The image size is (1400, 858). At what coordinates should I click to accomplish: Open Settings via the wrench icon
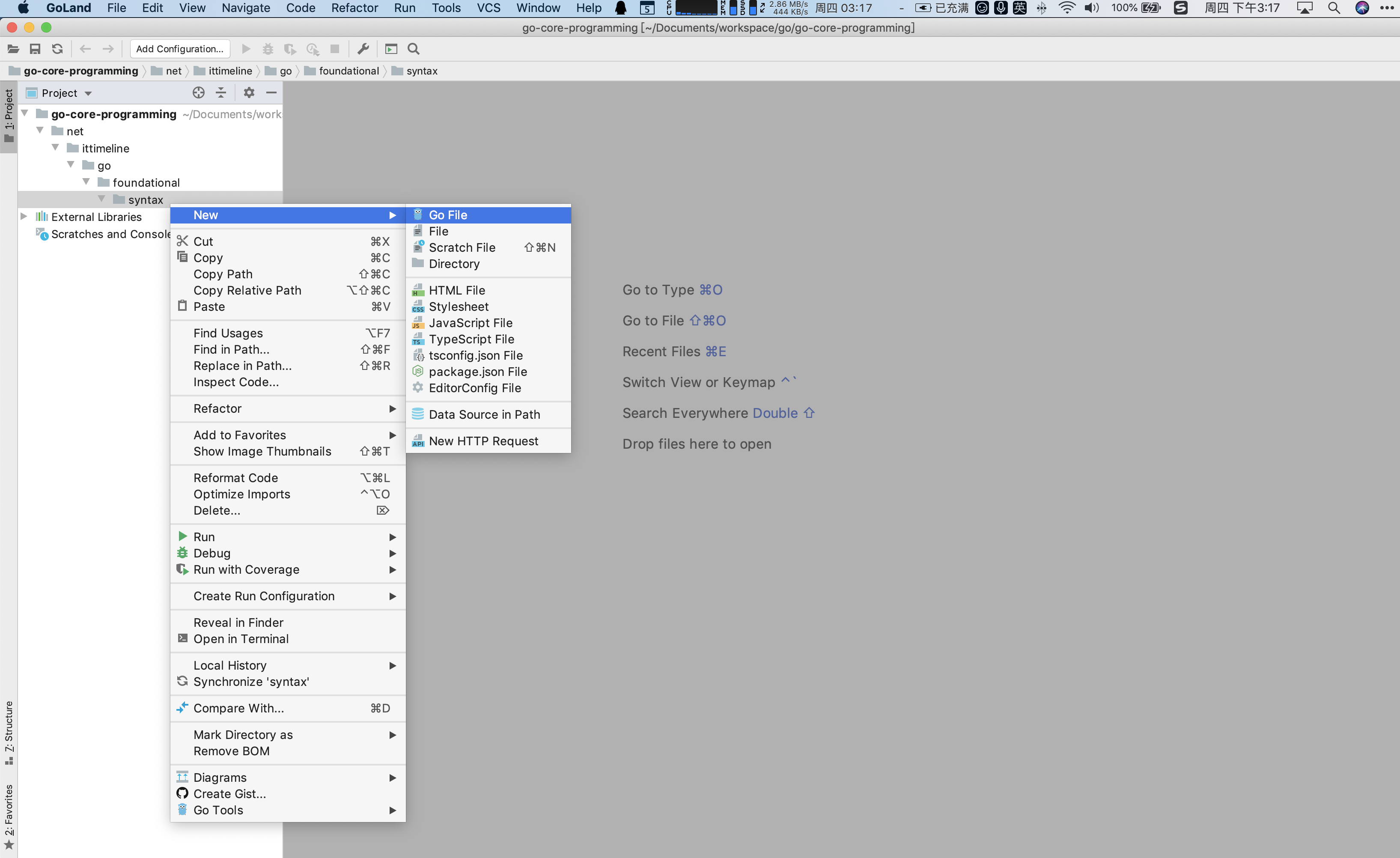click(363, 49)
